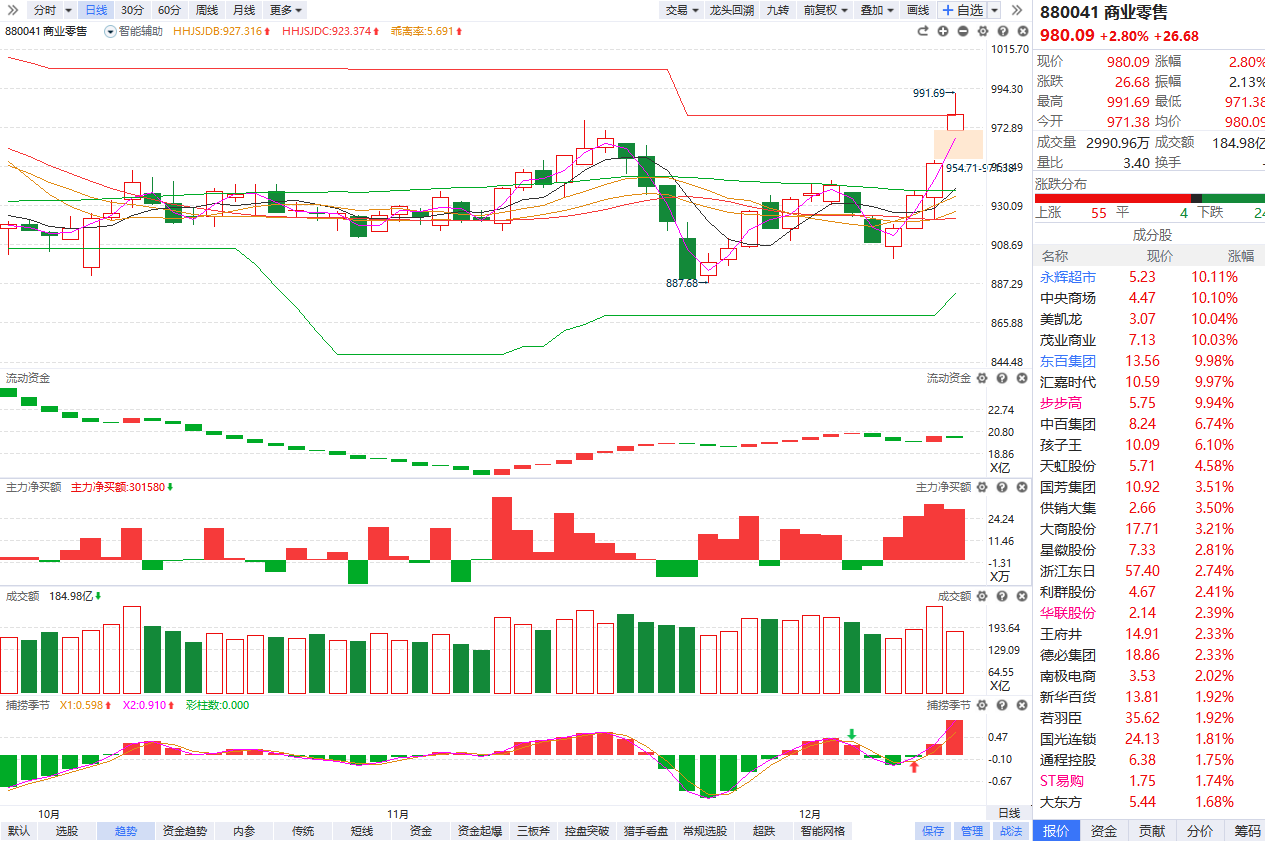Switch chart period to 周线
The height and width of the screenshot is (841, 1265).
(x=207, y=10)
